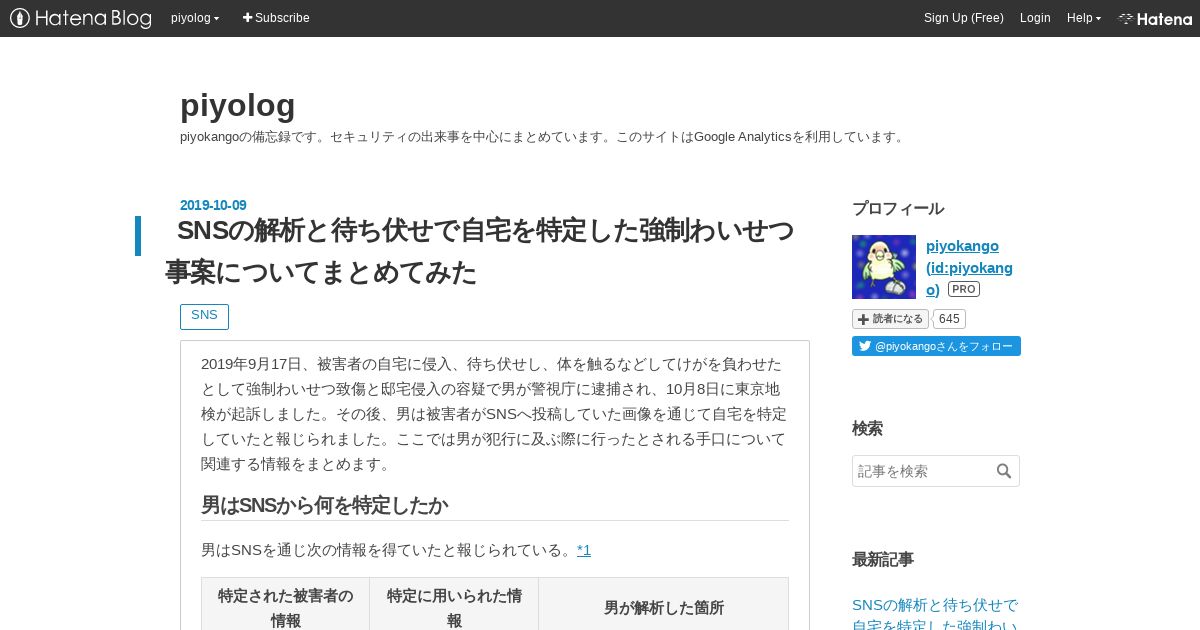Open the 2019-10-09 date link
The width and height of the screenshot is (1200, 630).
click(x=213, y=205)
